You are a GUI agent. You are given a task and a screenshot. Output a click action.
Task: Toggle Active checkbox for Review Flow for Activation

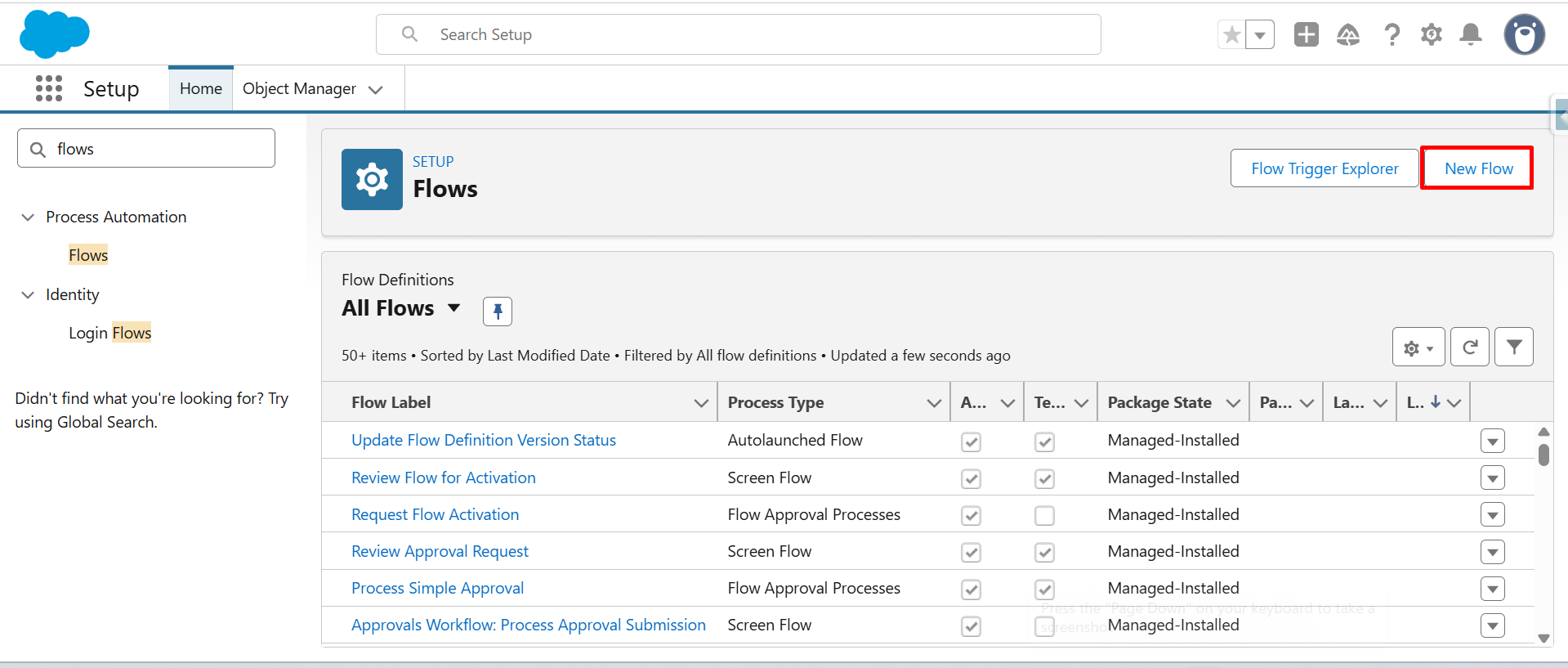[x=971, y=479]
